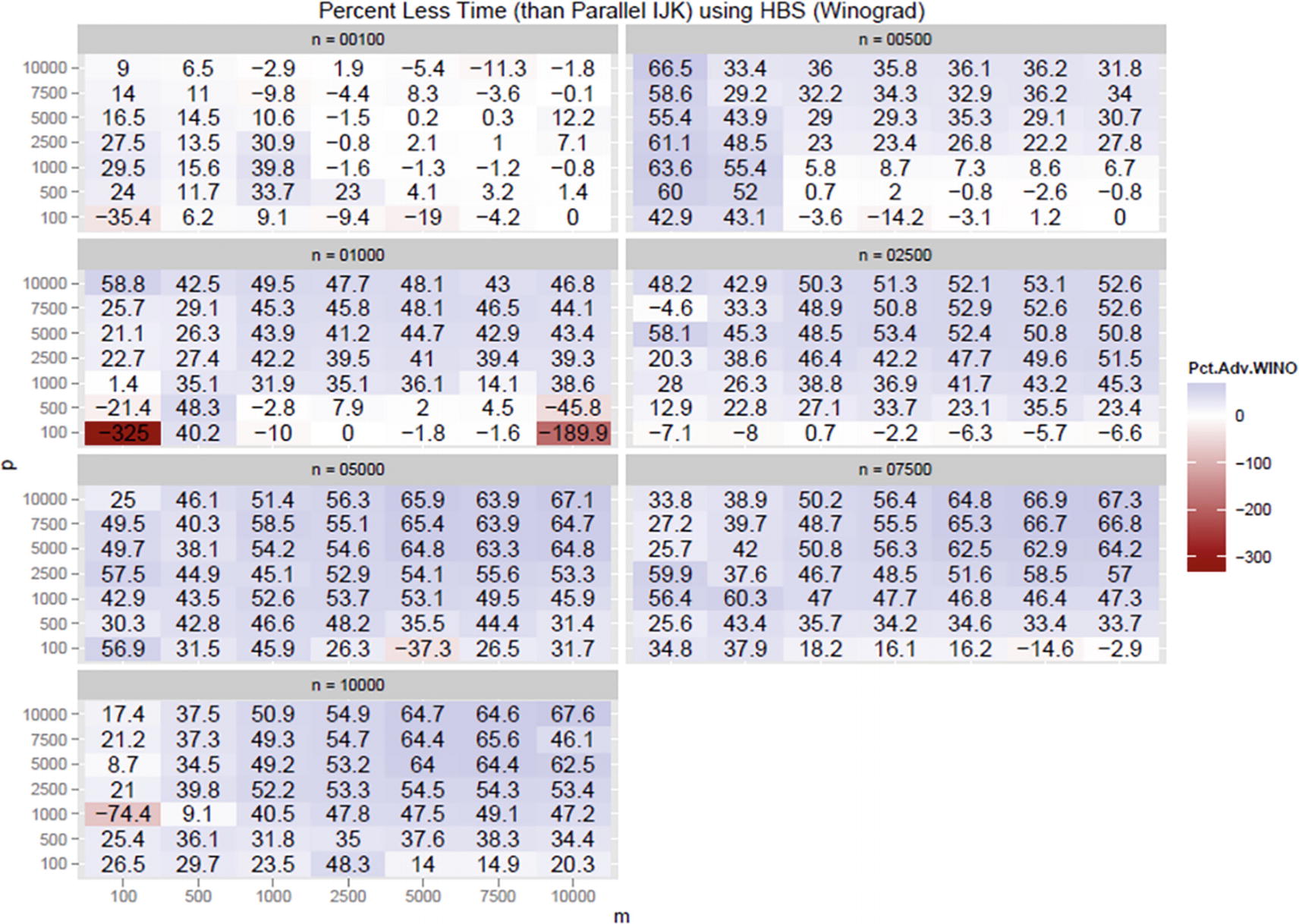The height and width of the screenshot is (924, 1299).
Task: Select the 'n = 00500' panel header
Action: [895, 39]
